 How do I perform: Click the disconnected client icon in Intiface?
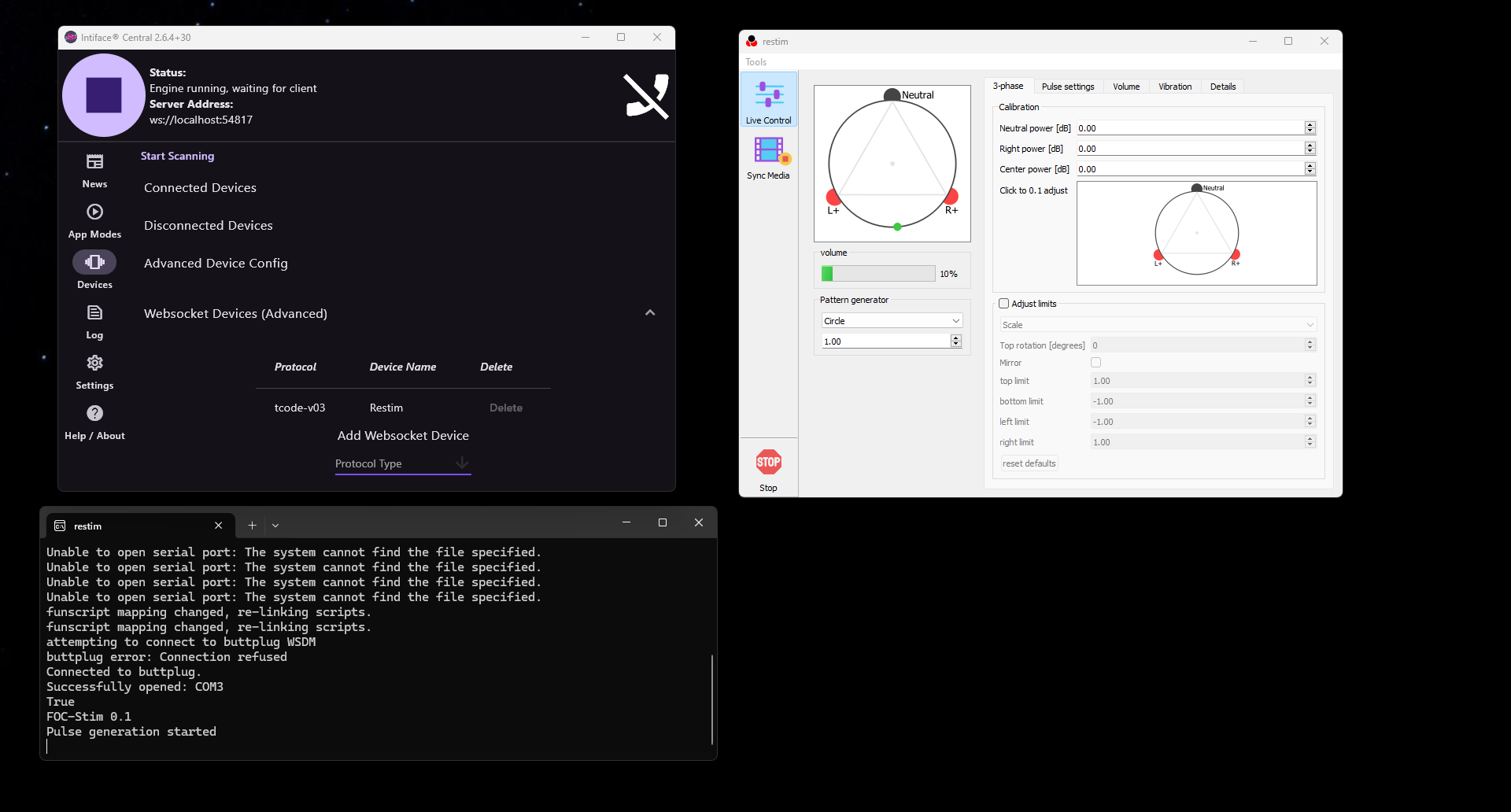646,96
